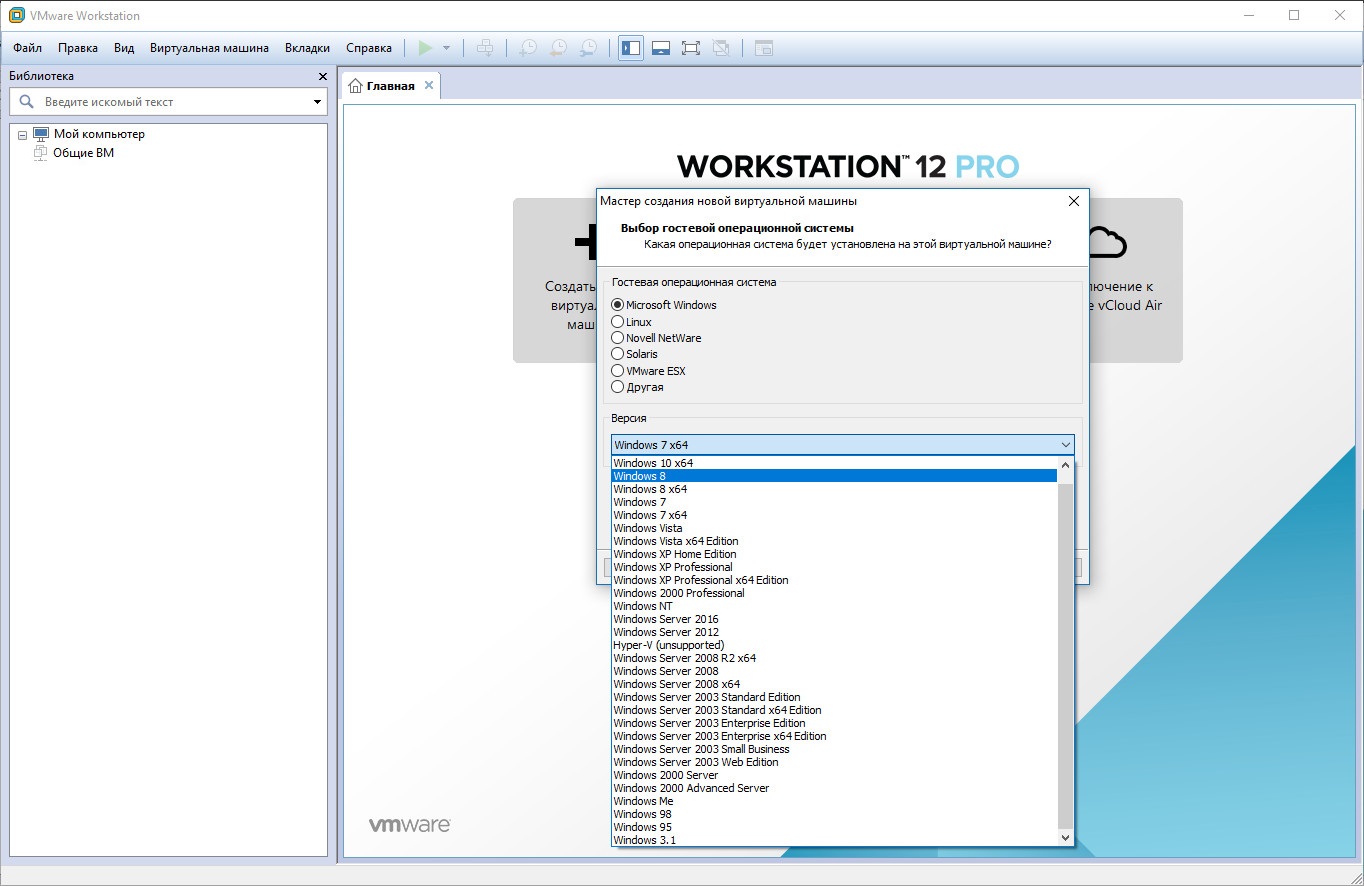Close the new virtual machine wizard dialog
Image resolution: width=1364 pixels, height=886 pixels.
pyautogui.click(x=1074, y=201)
